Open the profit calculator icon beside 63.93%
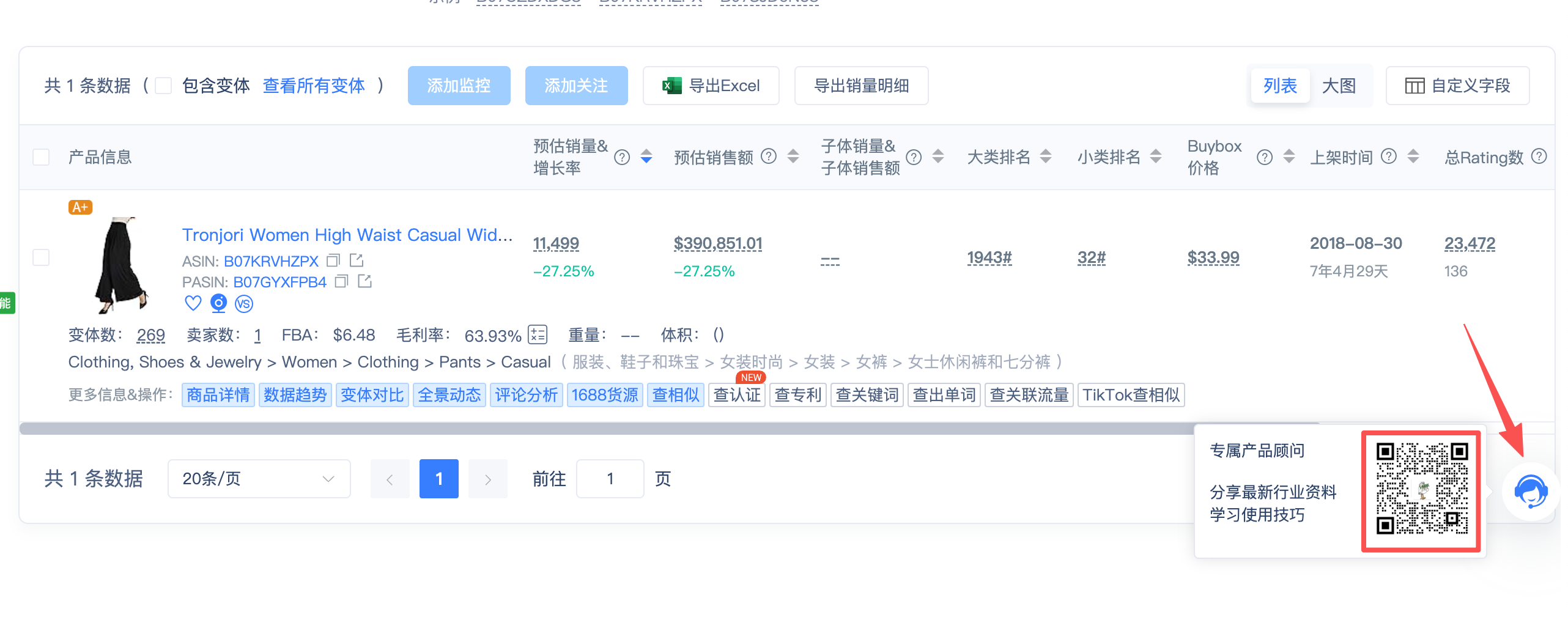This screenshot has width=1568, height=620. 538,335
